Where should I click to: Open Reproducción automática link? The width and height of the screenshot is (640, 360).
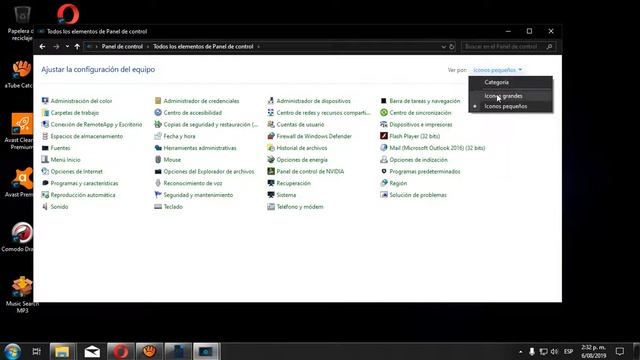83,195
